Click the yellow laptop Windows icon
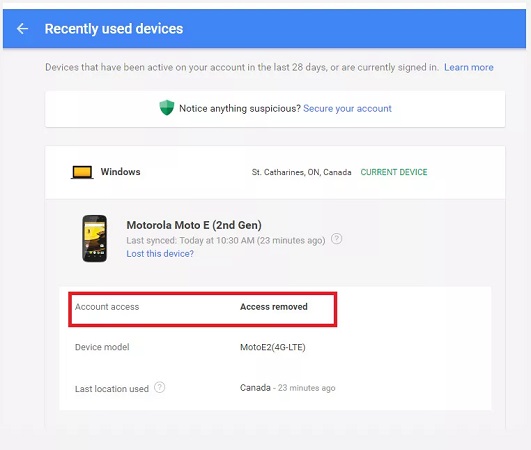This screenshot has width=531, height=450. point(82,172)
